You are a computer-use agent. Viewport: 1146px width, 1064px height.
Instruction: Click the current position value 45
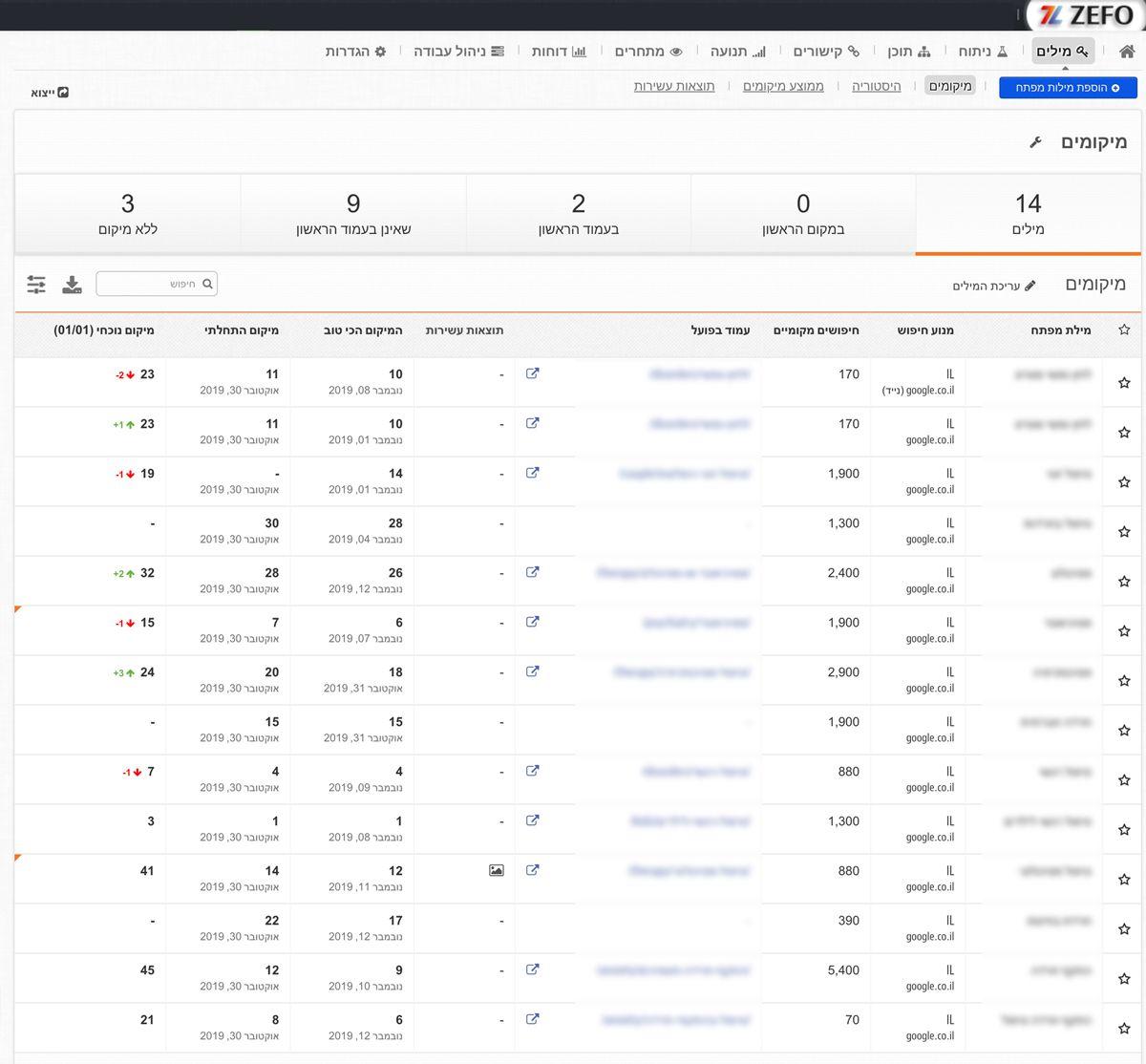(x=147, y=970)
